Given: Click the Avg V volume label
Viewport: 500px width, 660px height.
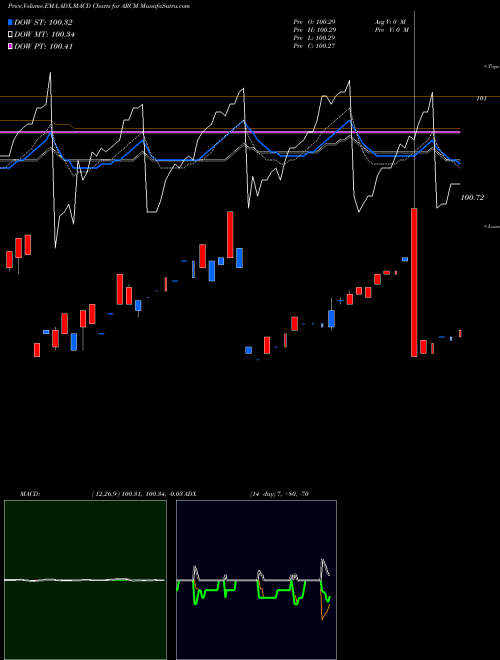Looking at the screenshot, I should point(390,21).
